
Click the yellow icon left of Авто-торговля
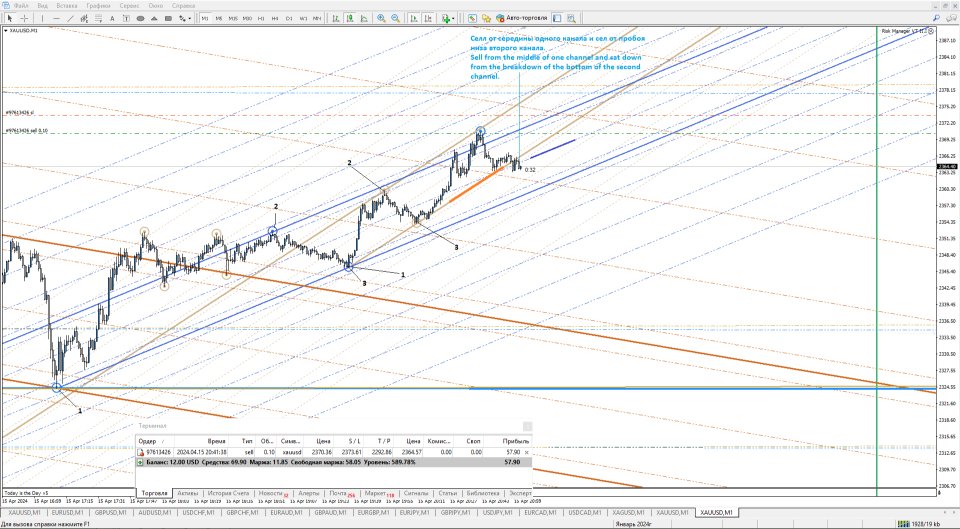click(486, 18)
